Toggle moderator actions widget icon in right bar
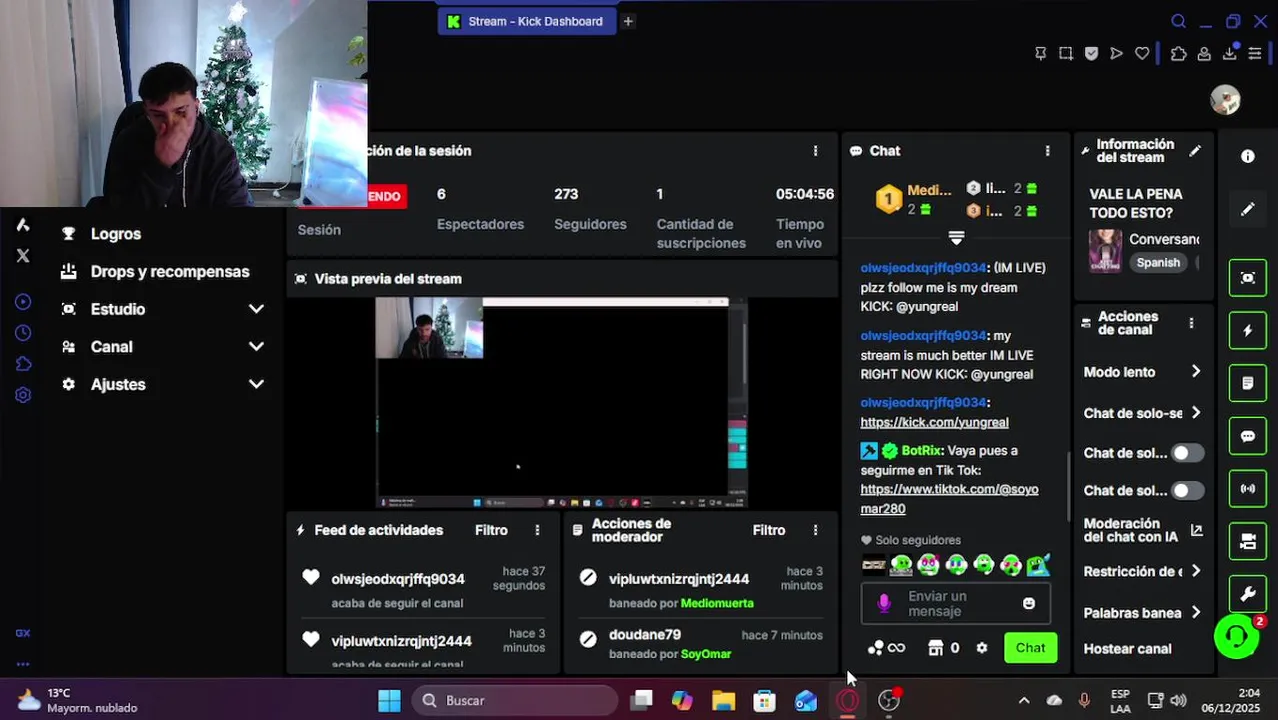This screenshot has height=720, width=1278. (x=1248, y=383)
